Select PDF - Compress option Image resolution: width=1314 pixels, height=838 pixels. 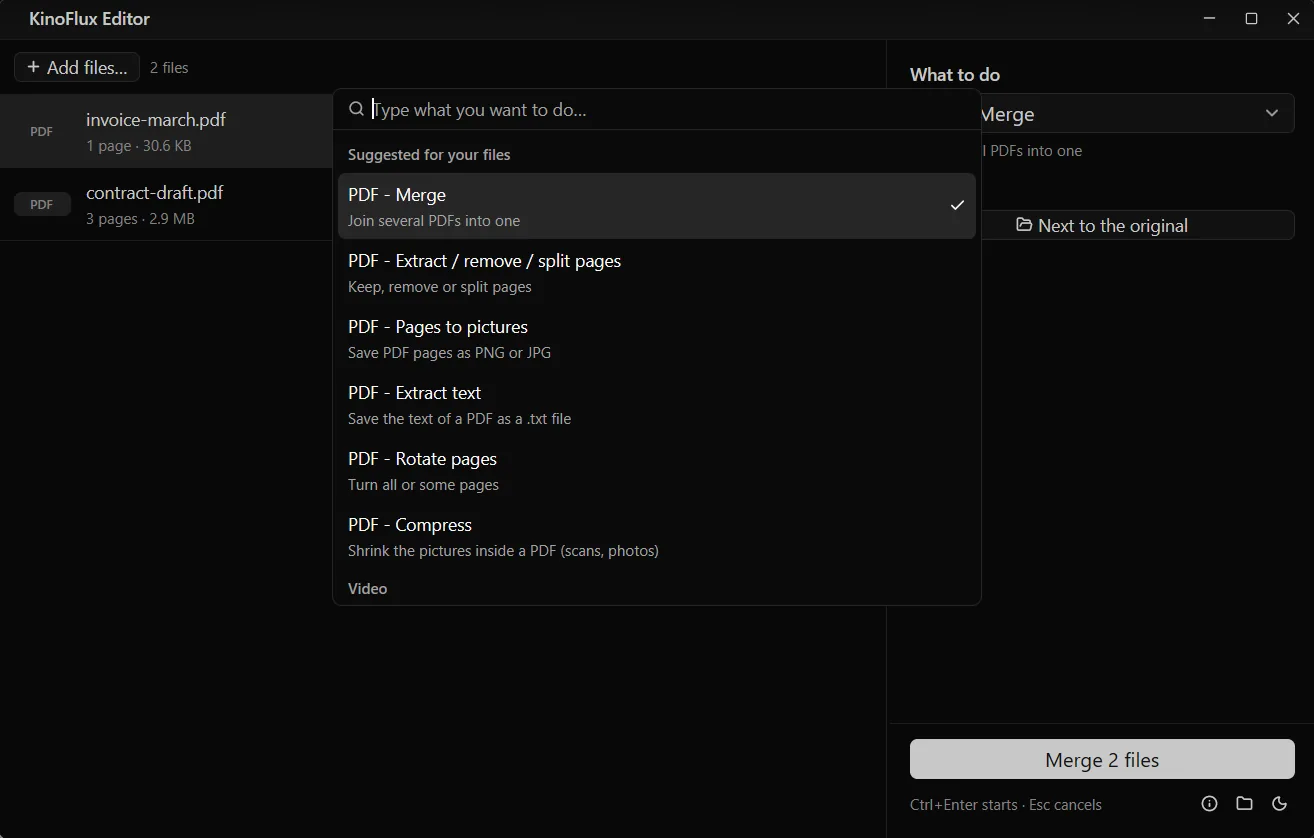click(657, 536)
